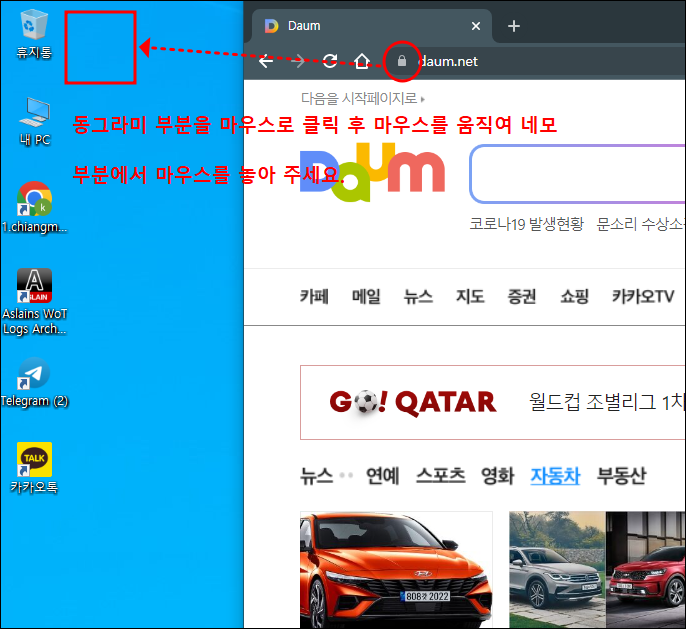Select the Aslains WoT Logs Arch... shortcut
686x629 pixels.
34,302
